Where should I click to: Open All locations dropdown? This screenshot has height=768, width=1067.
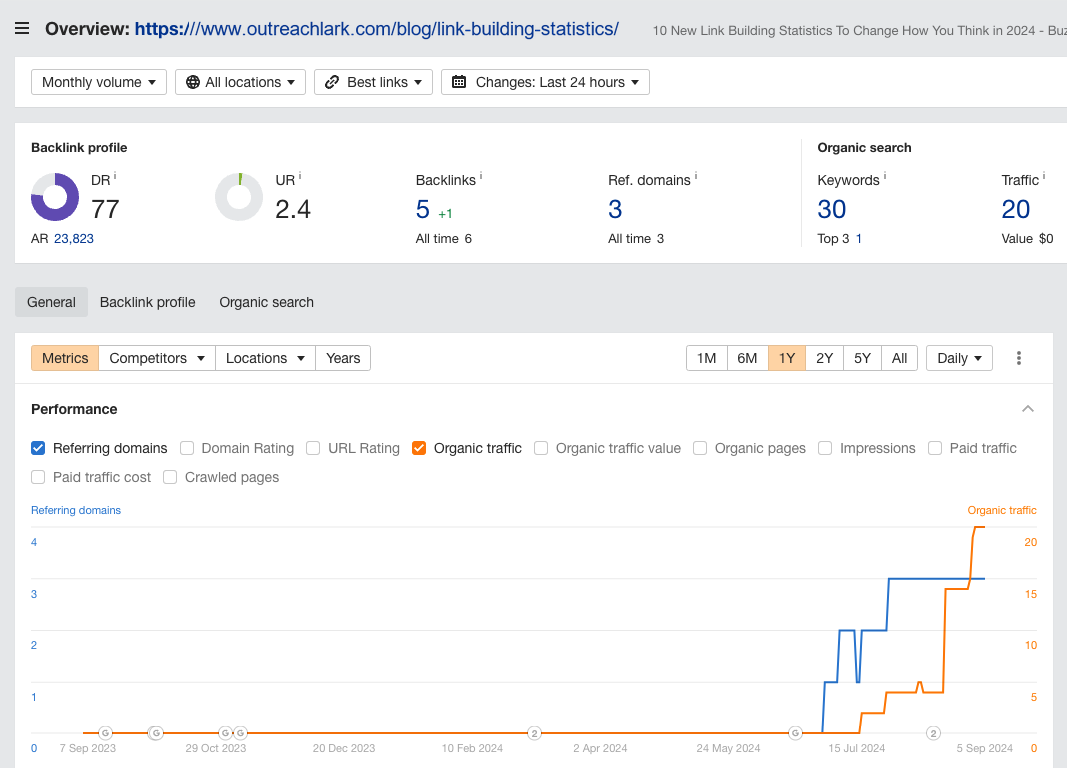tap(240, 82)
